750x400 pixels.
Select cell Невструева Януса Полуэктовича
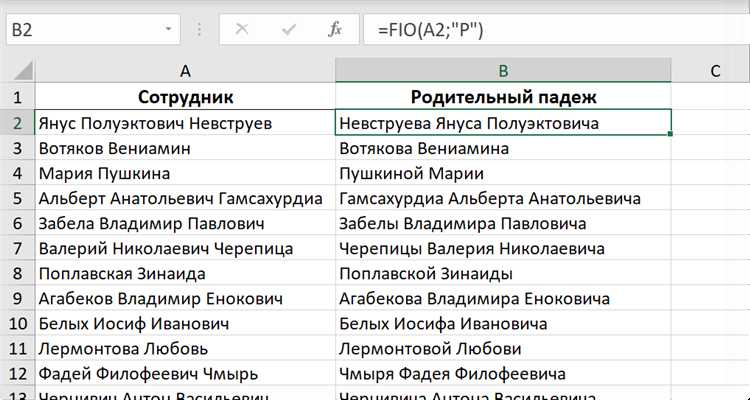(x=503, y=123)
